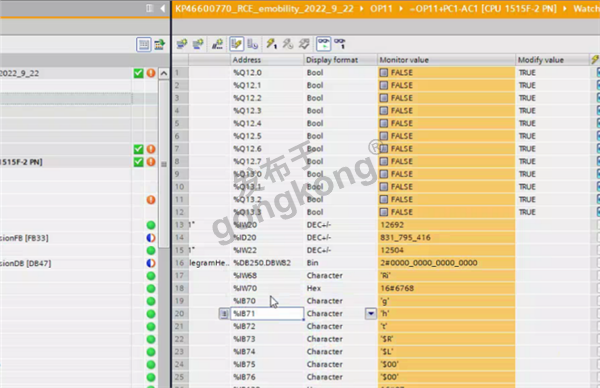Select the sionDB [DB47] tree item
This screenshot has height=388, width=600.
coord(26,263)
